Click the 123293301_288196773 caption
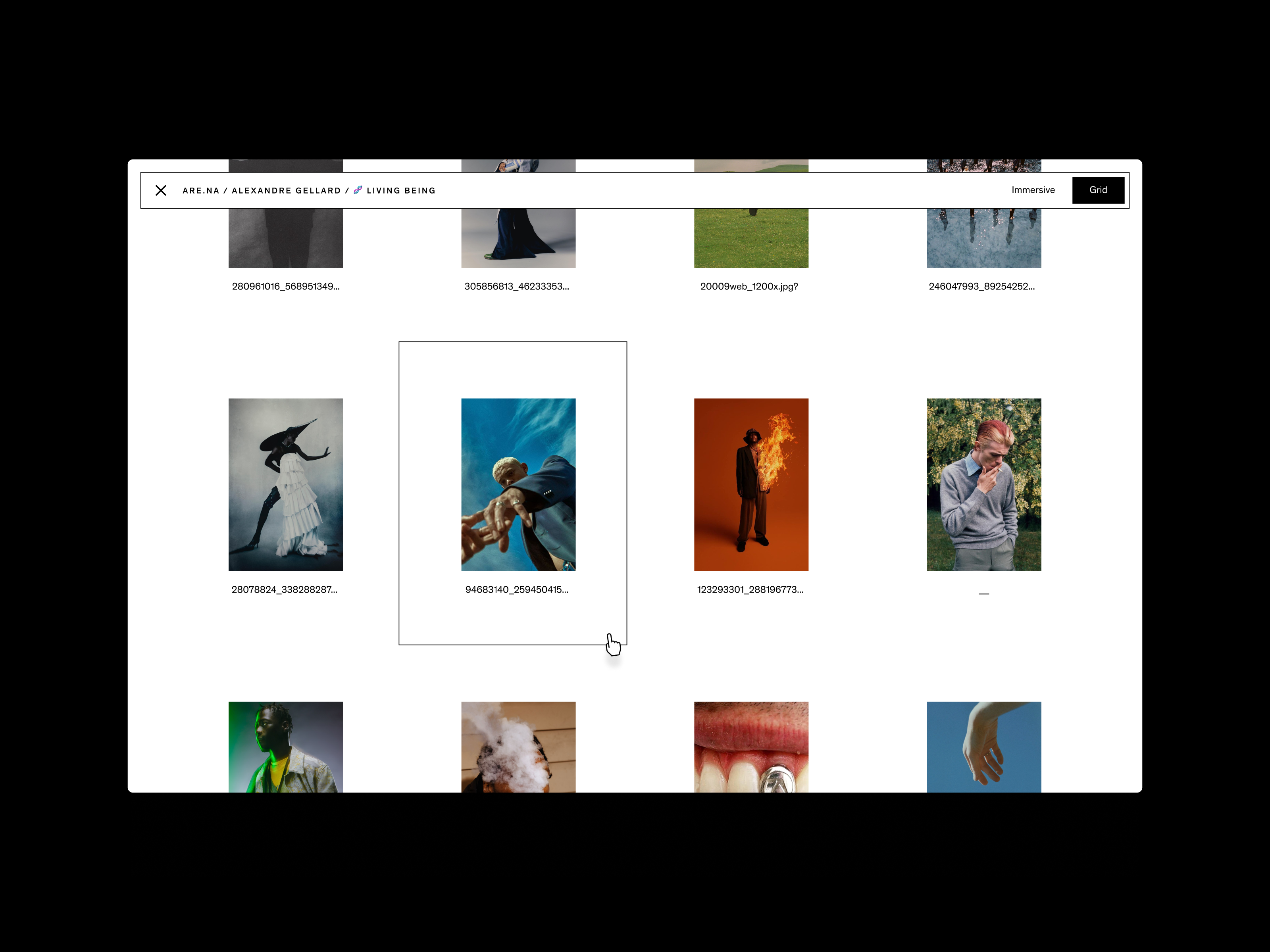Image resolution: width=1270 pixels, height=952 pixels. point(750,589)
